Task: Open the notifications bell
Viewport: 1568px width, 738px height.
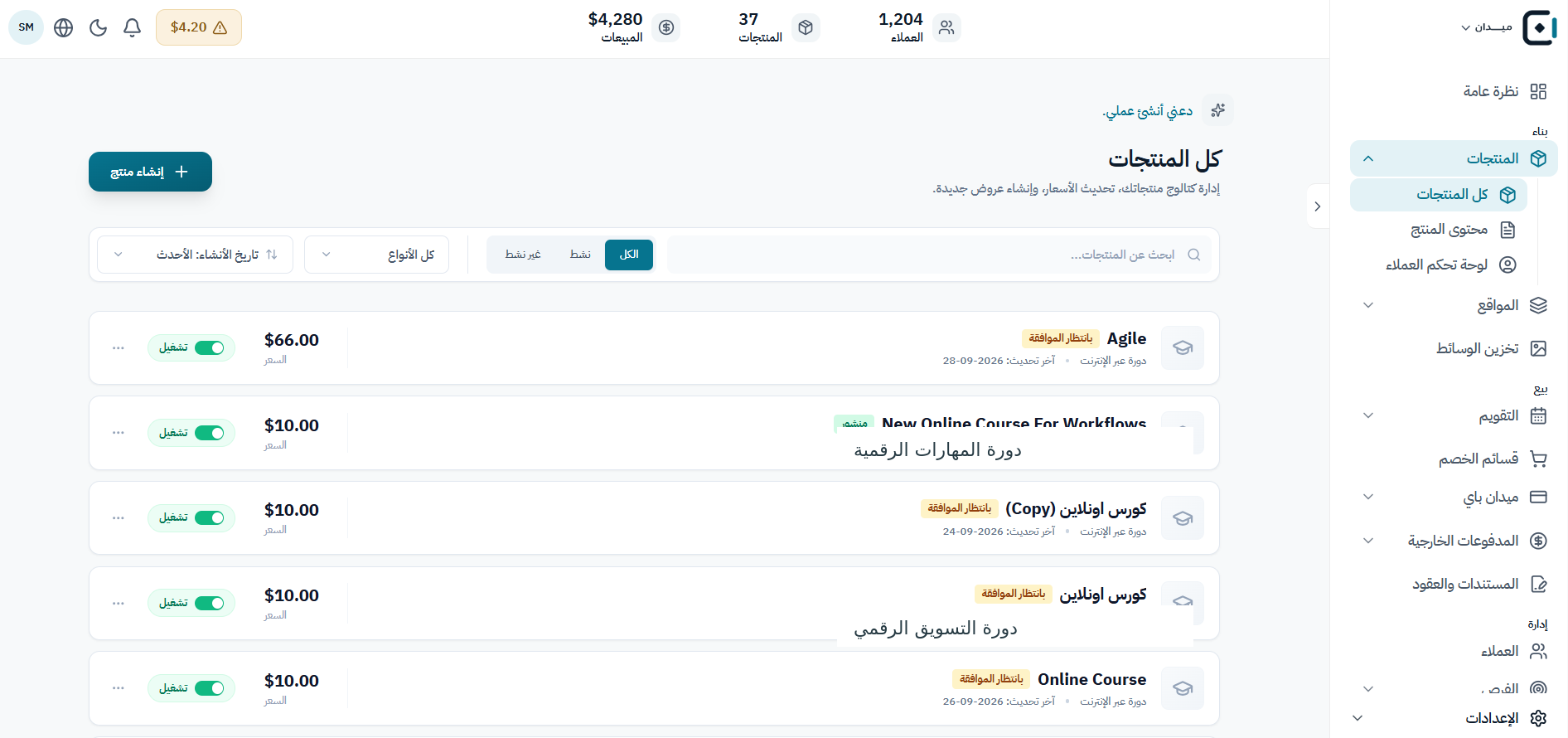Action: point(132,27)
